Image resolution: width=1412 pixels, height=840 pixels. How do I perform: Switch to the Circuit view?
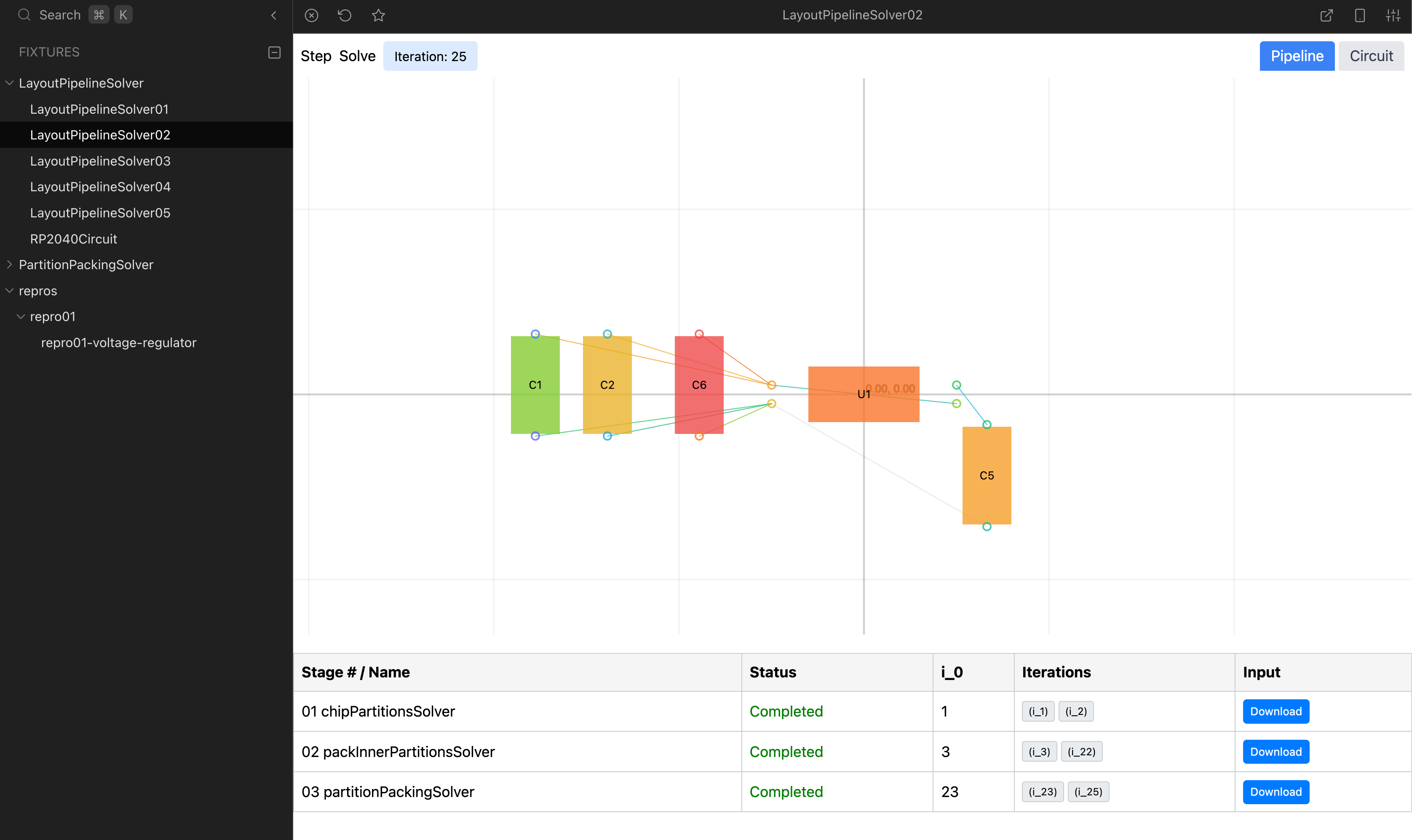tap(1371, 56)
